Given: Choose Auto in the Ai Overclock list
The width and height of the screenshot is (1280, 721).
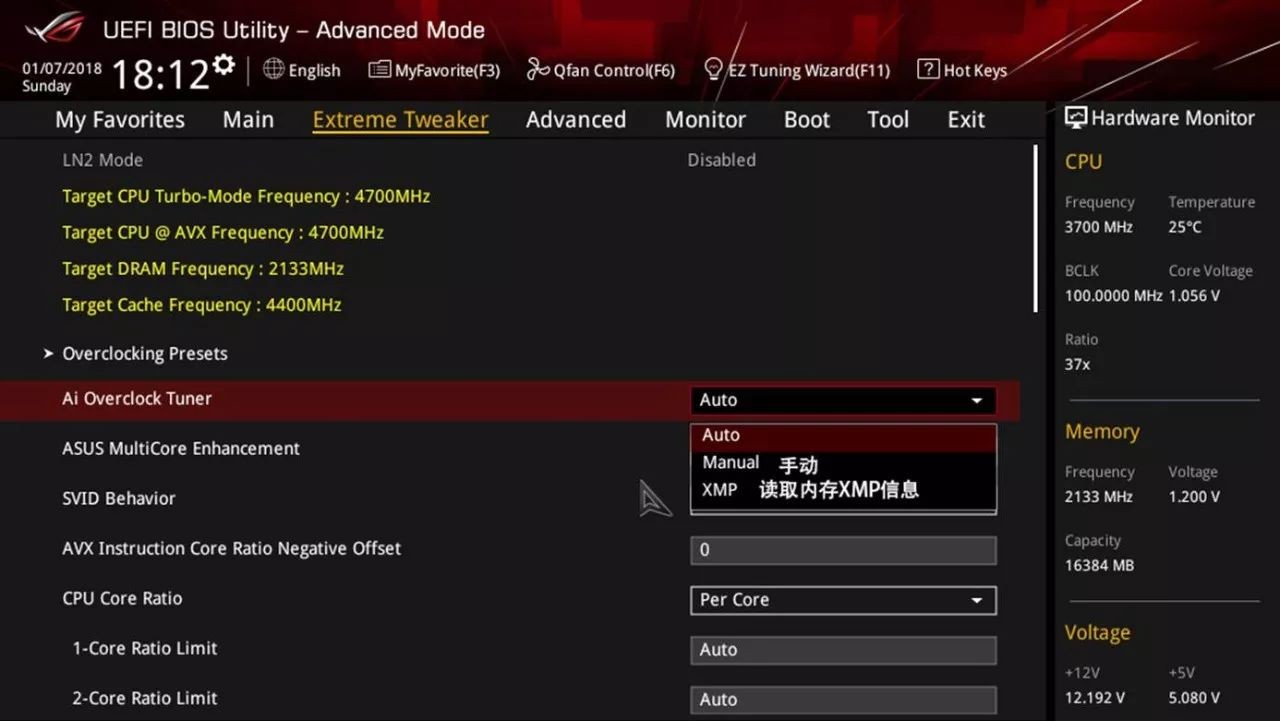Looking at the screenshot, I should (843, 436).
